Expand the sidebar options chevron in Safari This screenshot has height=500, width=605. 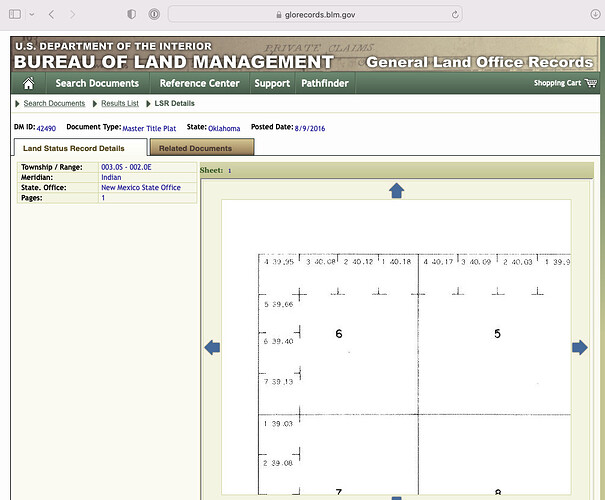coord(32,15)
